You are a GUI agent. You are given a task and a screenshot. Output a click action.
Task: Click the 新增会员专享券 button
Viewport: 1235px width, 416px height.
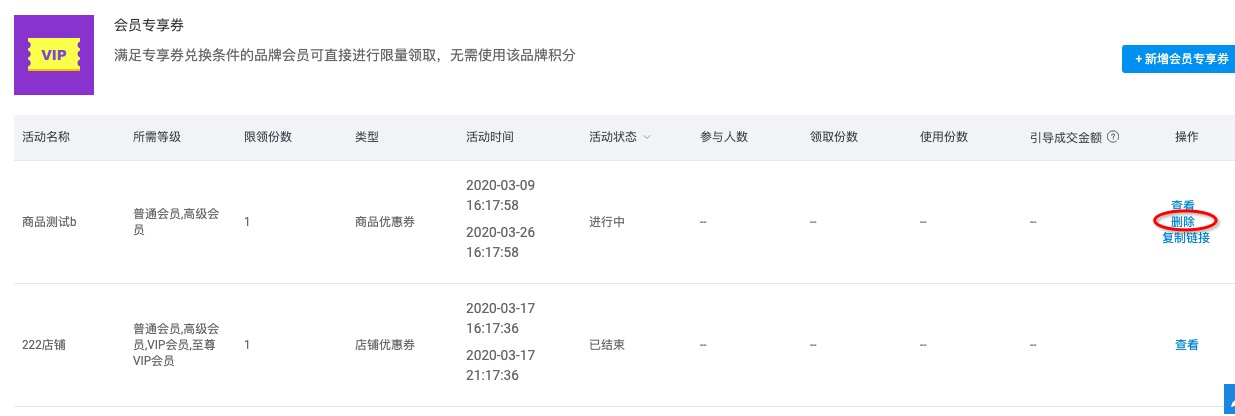tap(1180, 59)
